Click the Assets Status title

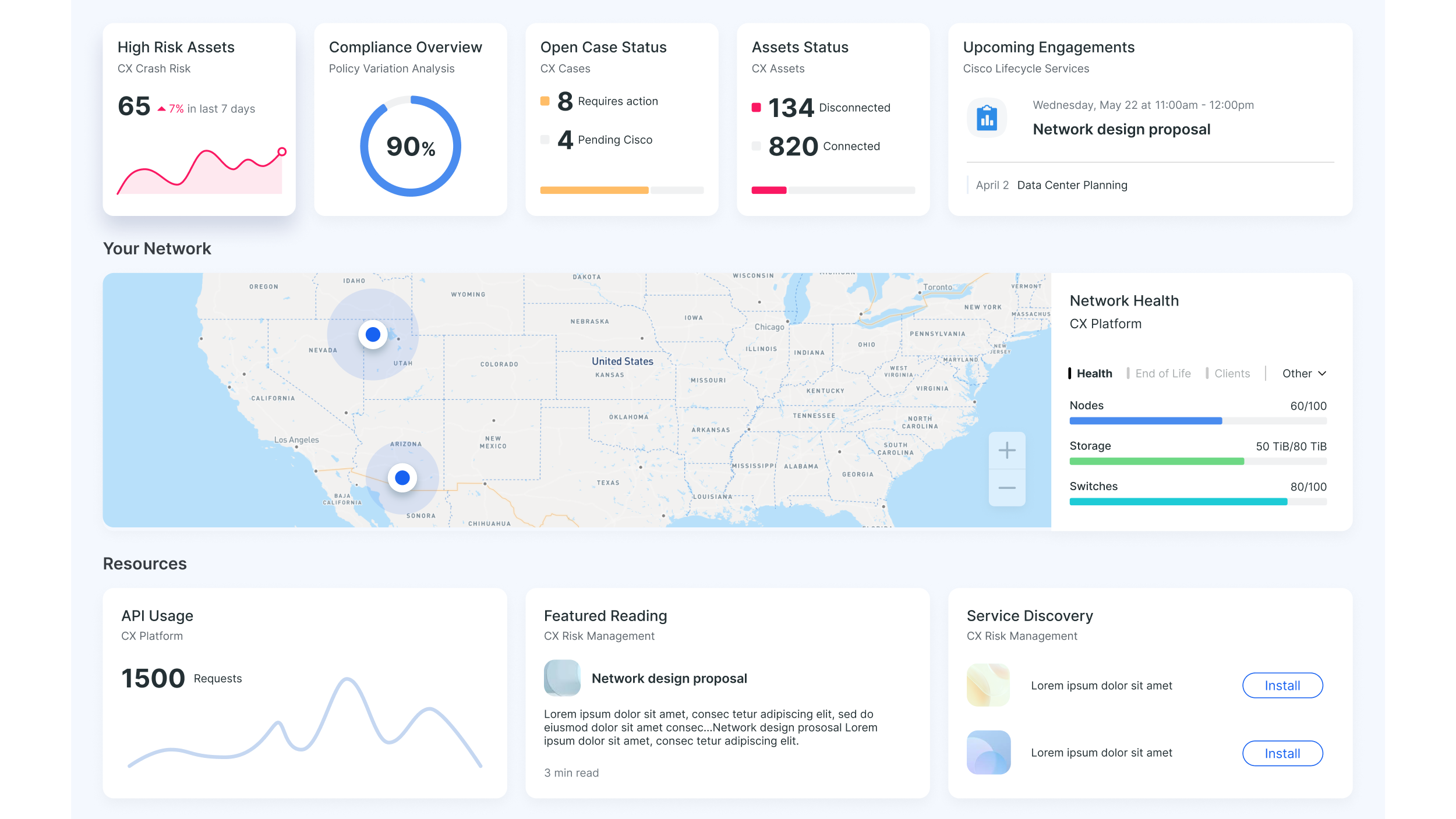800,47
